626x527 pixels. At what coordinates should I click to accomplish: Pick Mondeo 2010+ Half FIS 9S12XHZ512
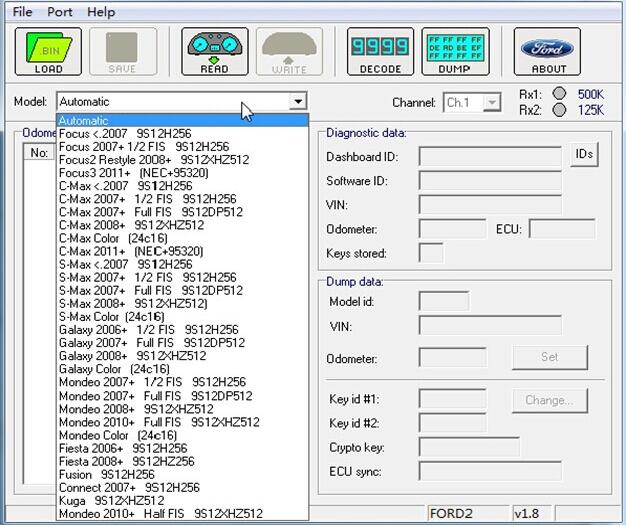pos(182,513)
